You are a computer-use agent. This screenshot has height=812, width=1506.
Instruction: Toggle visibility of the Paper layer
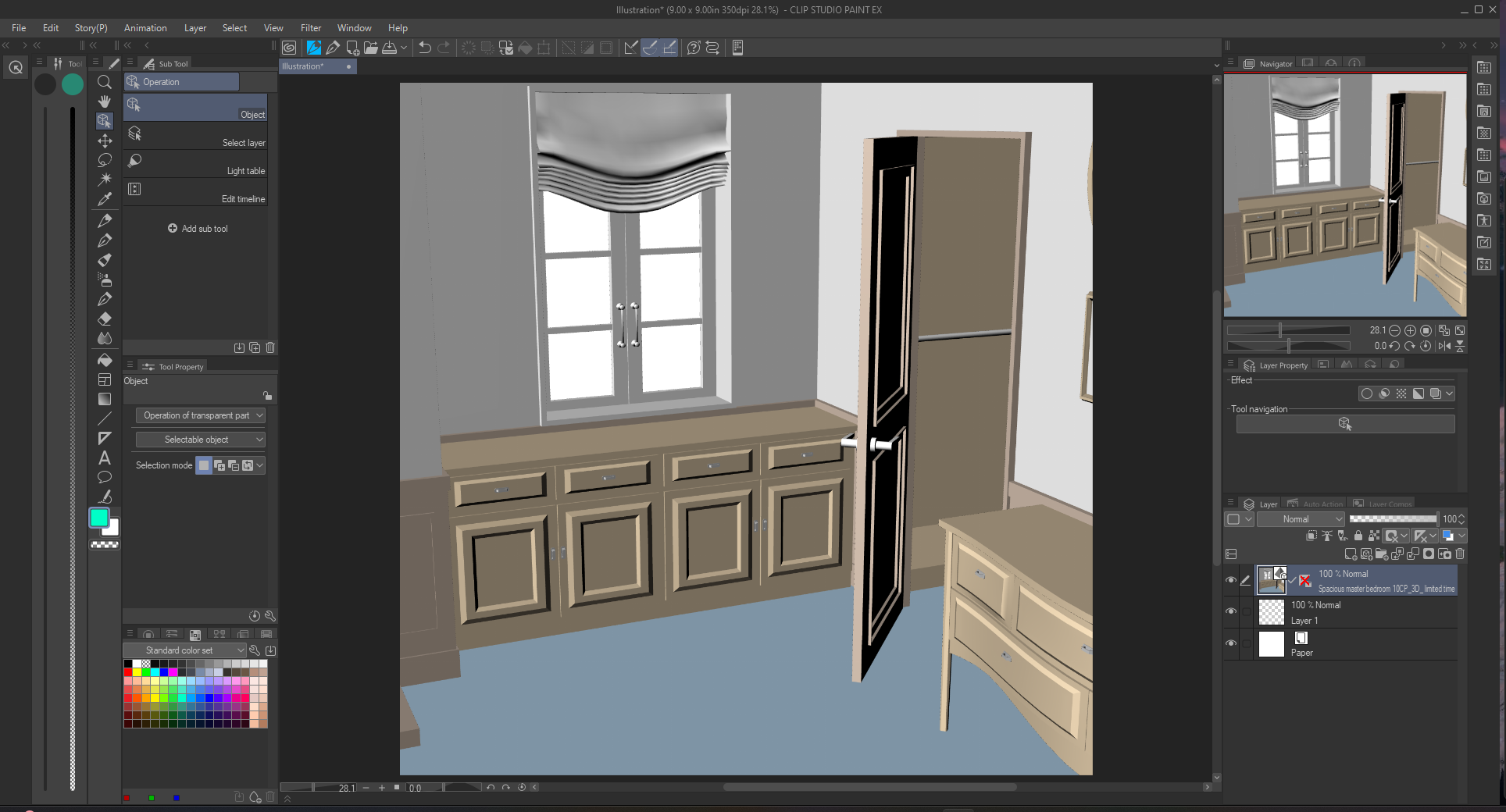pos(1231,643)
